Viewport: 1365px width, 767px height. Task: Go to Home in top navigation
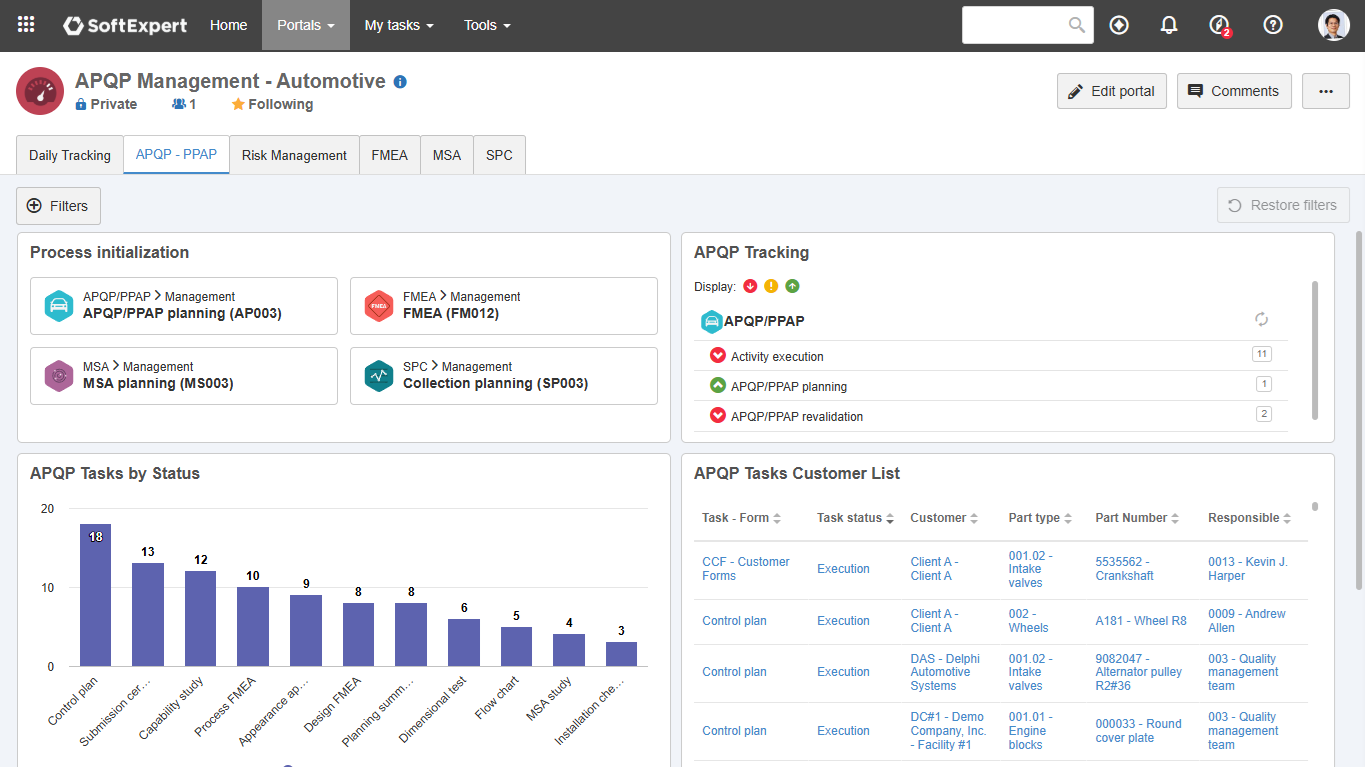(x=228, y=25)
